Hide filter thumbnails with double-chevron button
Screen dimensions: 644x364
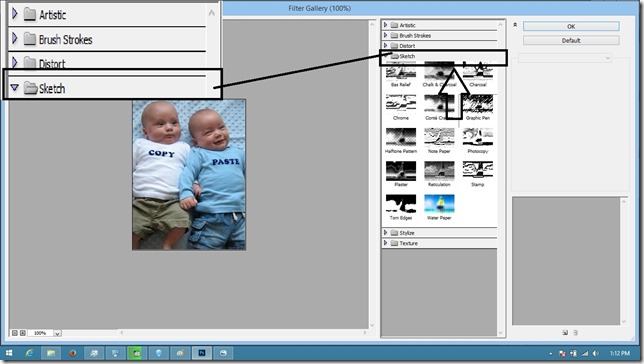[x=515, y=25]
